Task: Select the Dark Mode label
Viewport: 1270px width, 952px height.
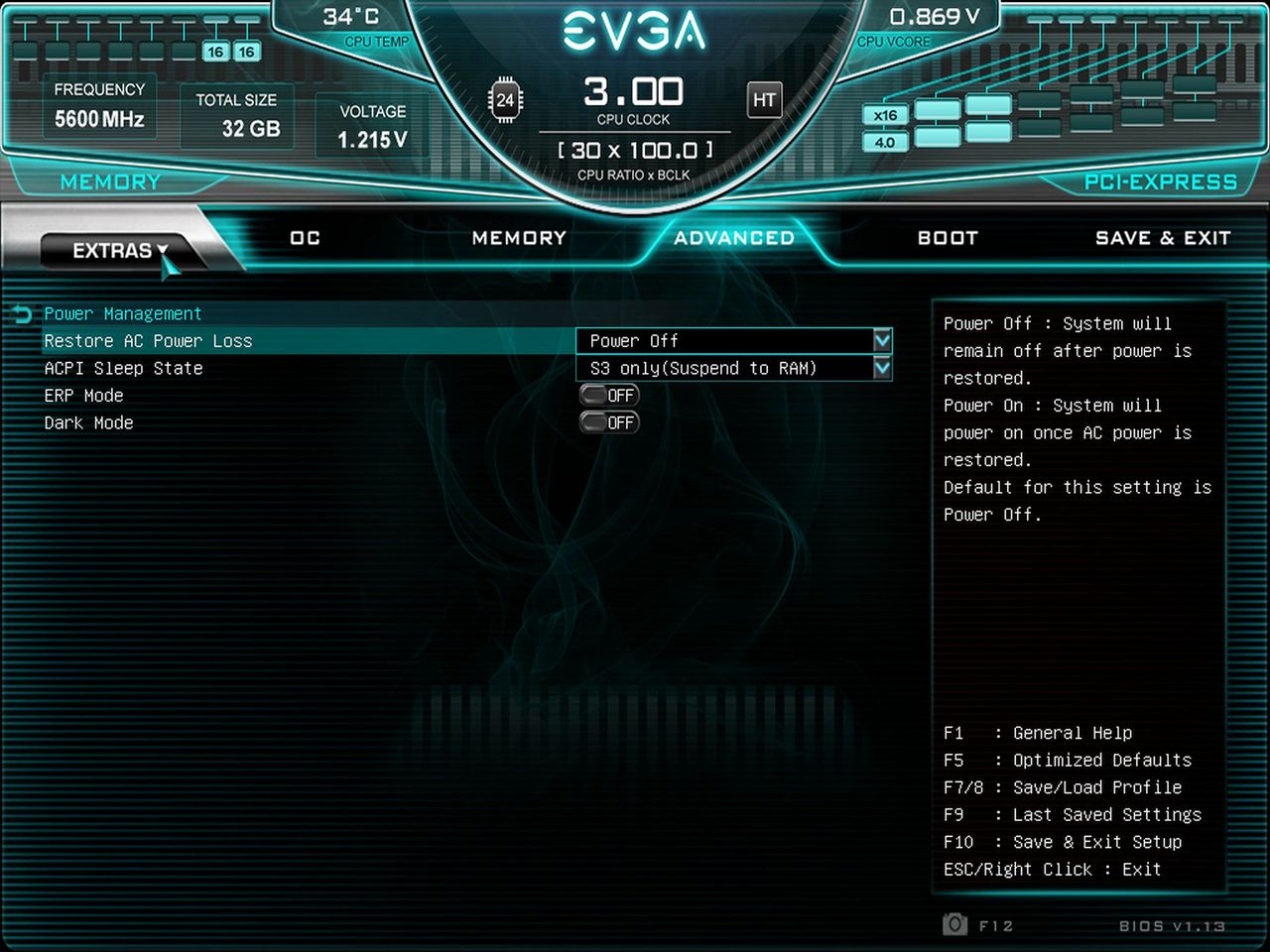Action: click(89, 422)
